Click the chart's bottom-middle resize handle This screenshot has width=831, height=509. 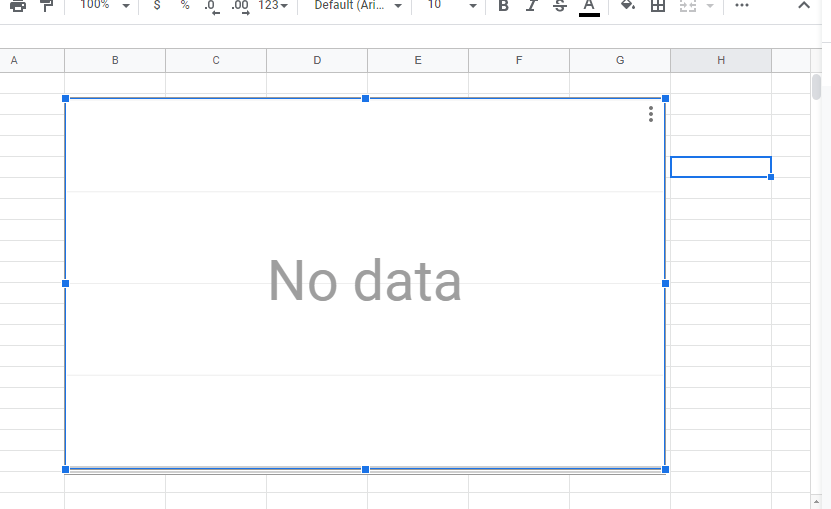365,469
